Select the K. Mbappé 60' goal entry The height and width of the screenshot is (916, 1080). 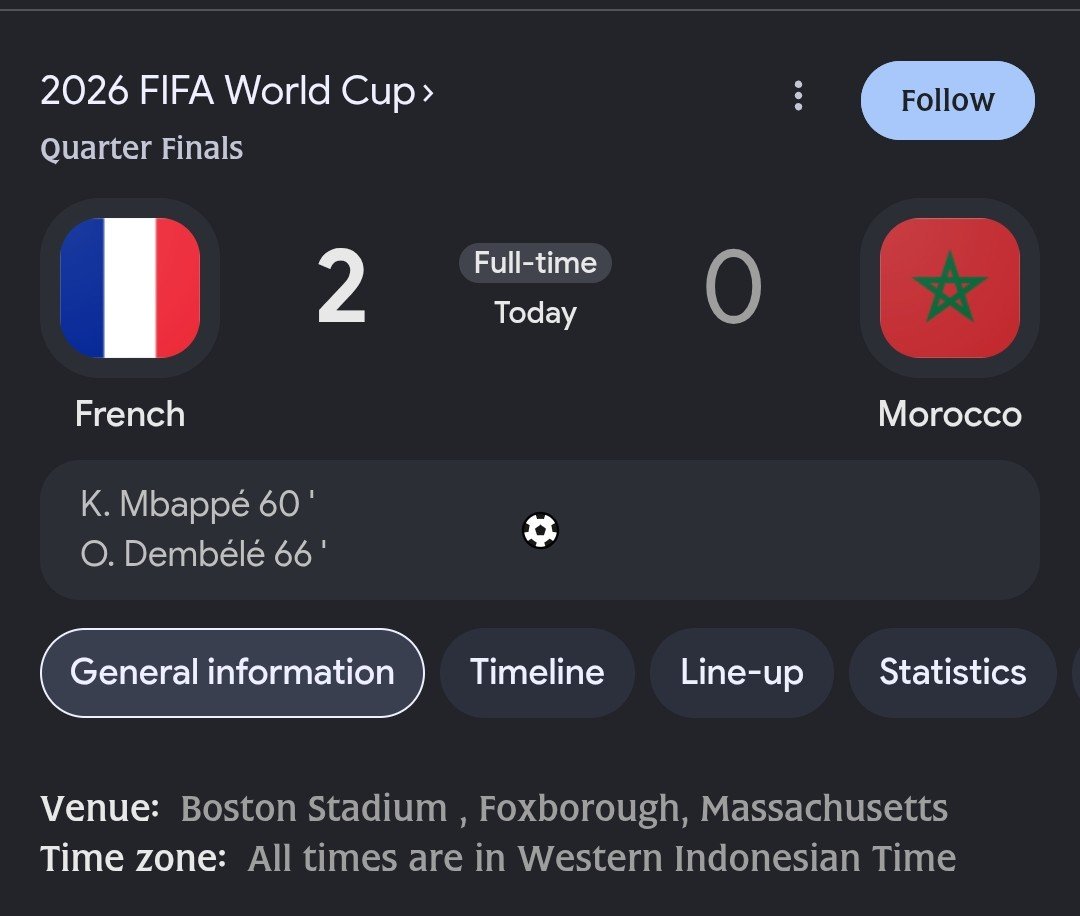[x=198, y=503]
